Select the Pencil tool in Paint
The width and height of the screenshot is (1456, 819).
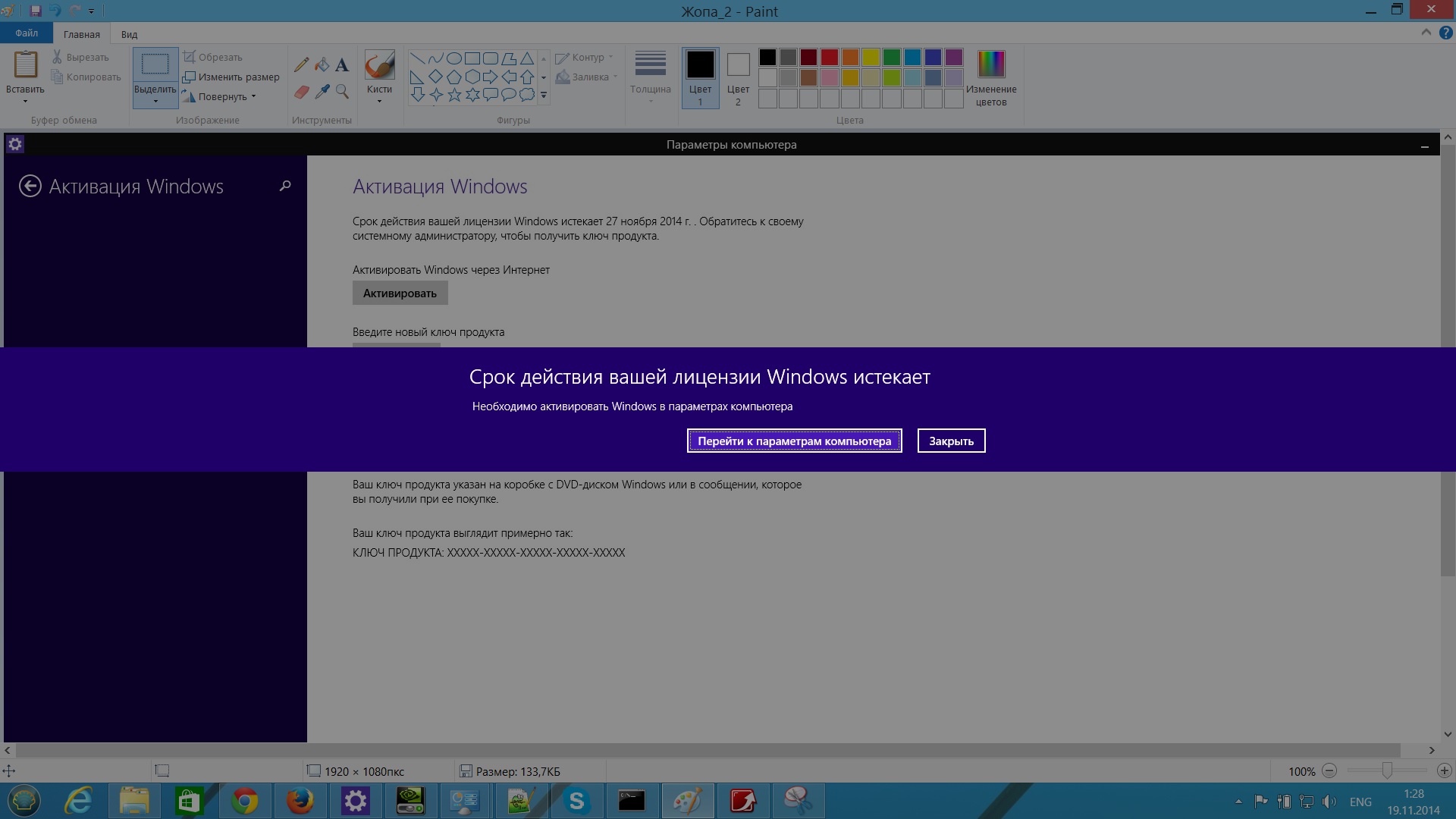pyautogui.click(x=301, y=65)
